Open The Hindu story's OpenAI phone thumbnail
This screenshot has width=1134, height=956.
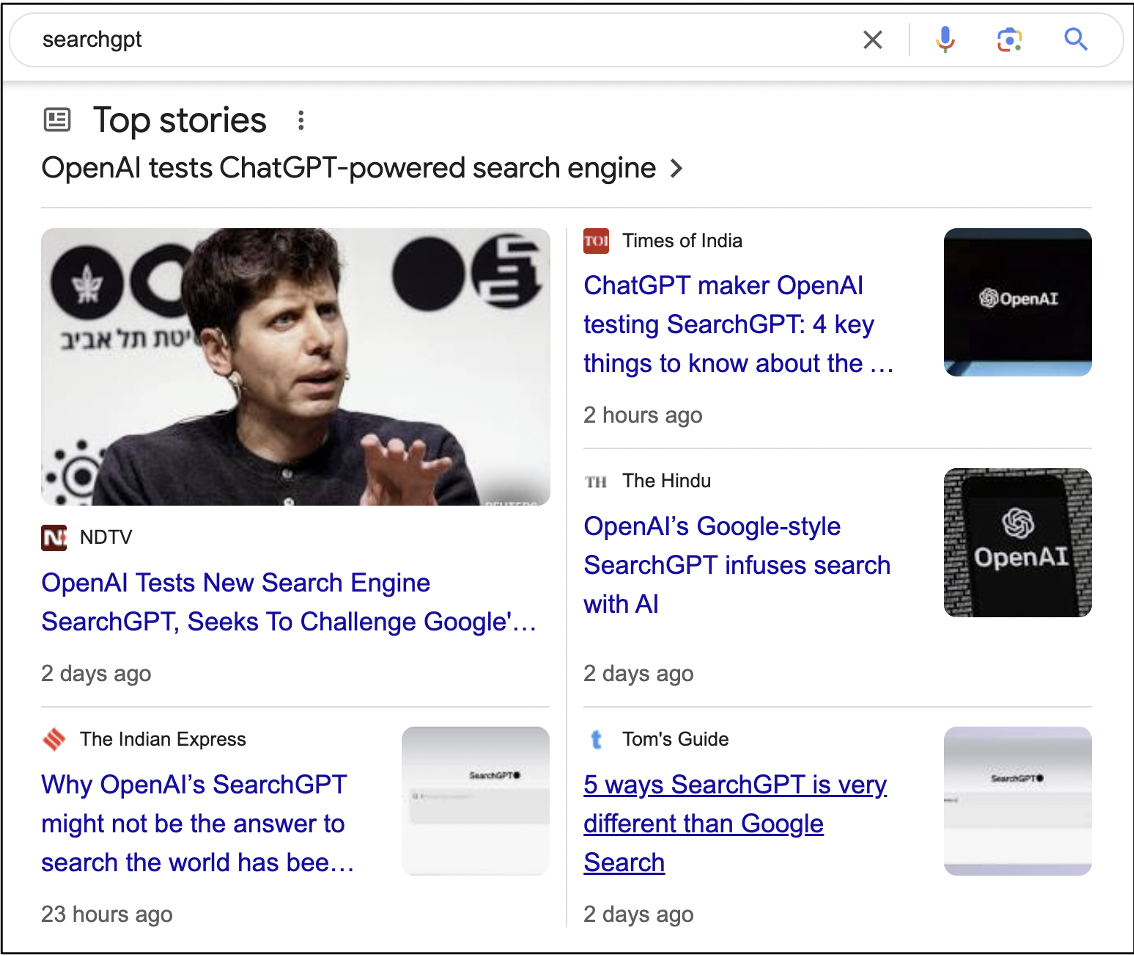tap(1018, 542)
